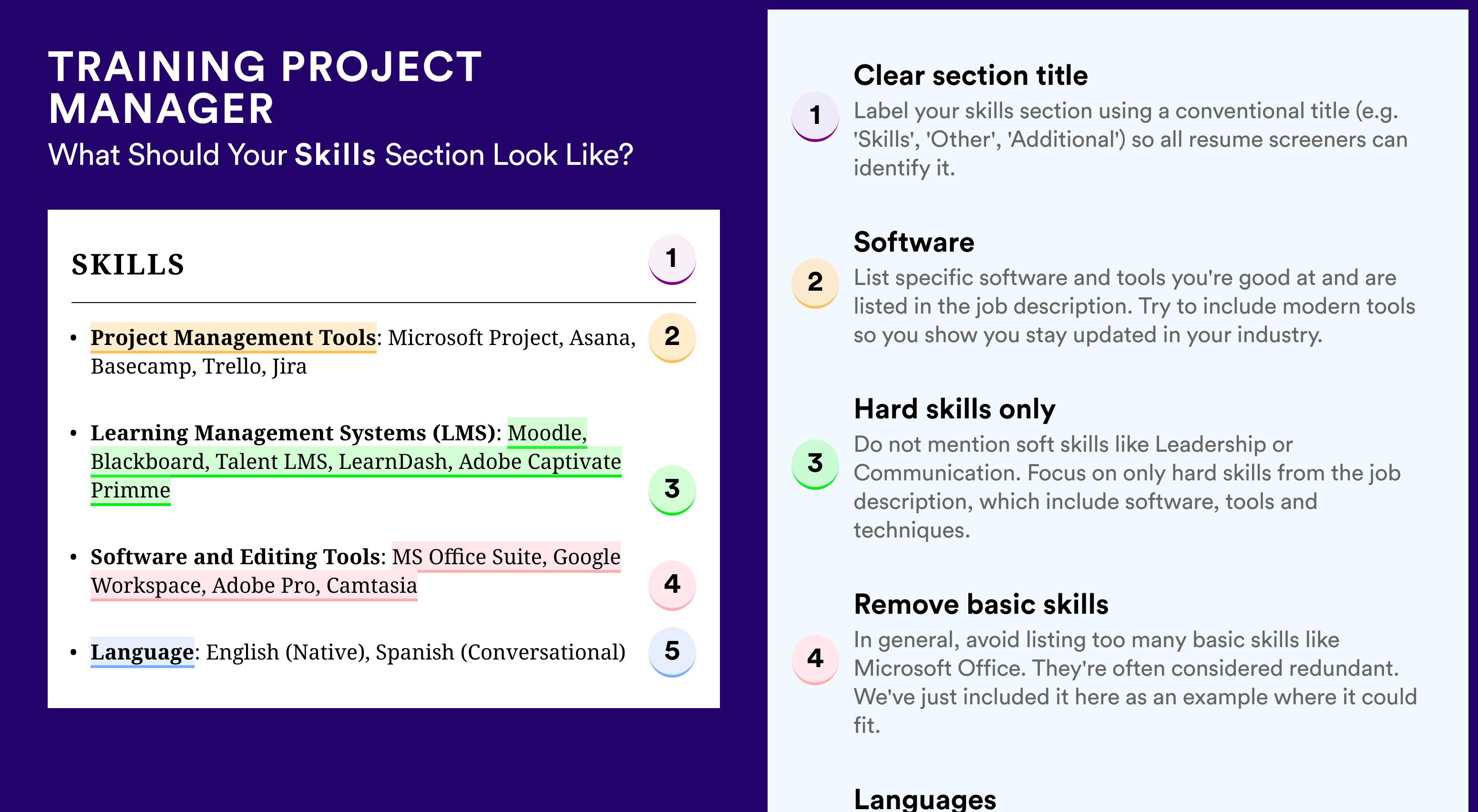The width and height of the screenshot is (1478, 812).
Task: Click pink badge 4 beside Remove basic skills
Action: pyautogui.click(x=815, y=659)
